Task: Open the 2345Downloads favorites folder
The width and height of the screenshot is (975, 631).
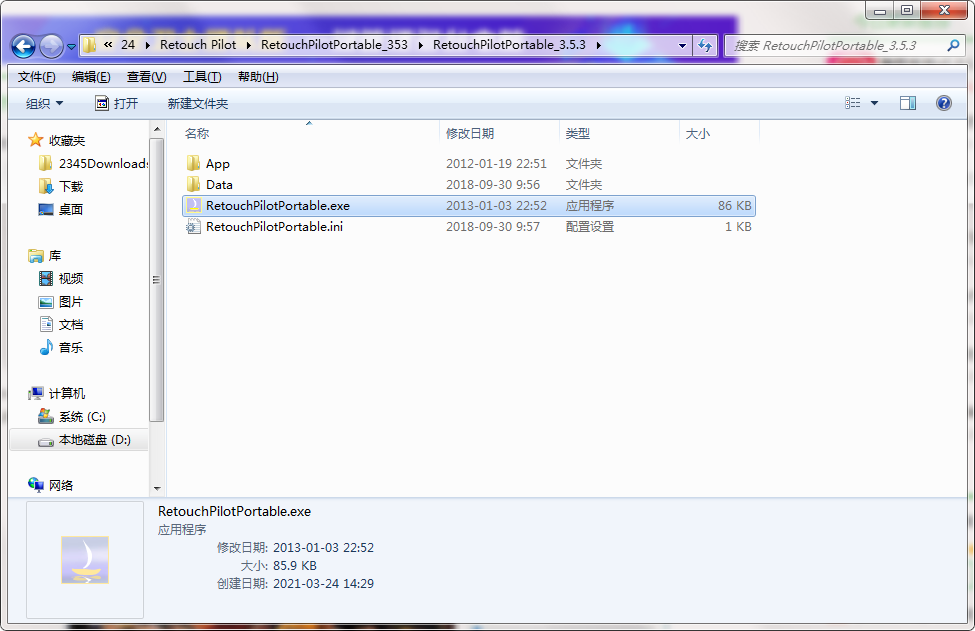Action: [x=93, y=164]
